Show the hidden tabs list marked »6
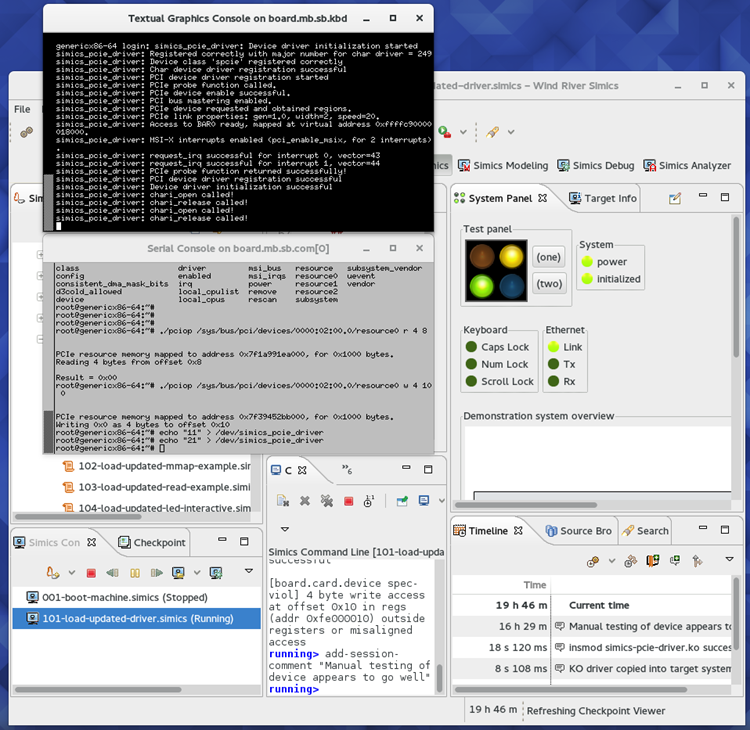The height and width of the screenshot is (730, 750). click(x=347, y=470)
